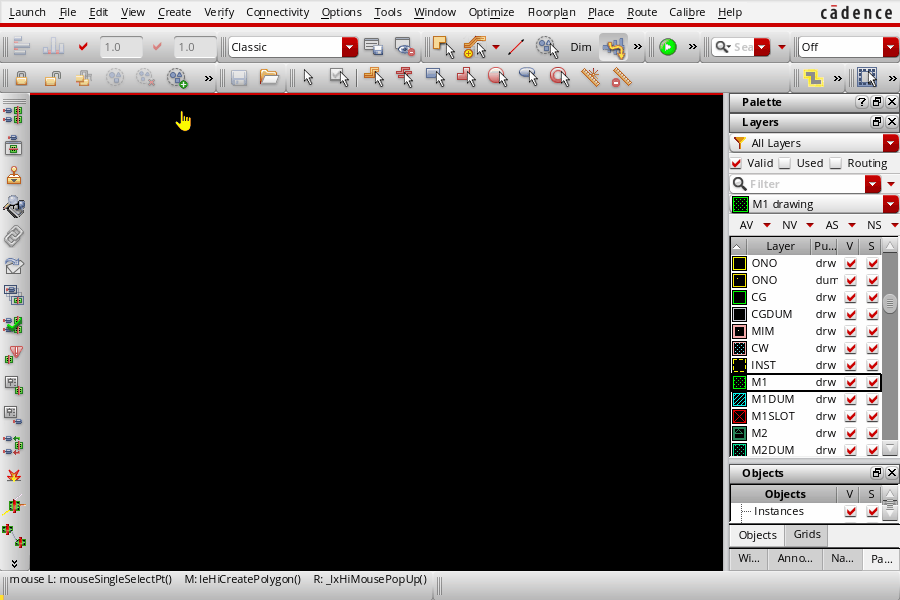Click the closed padlock icon
This screenshot has height=600, width=900.
(24, 77)
